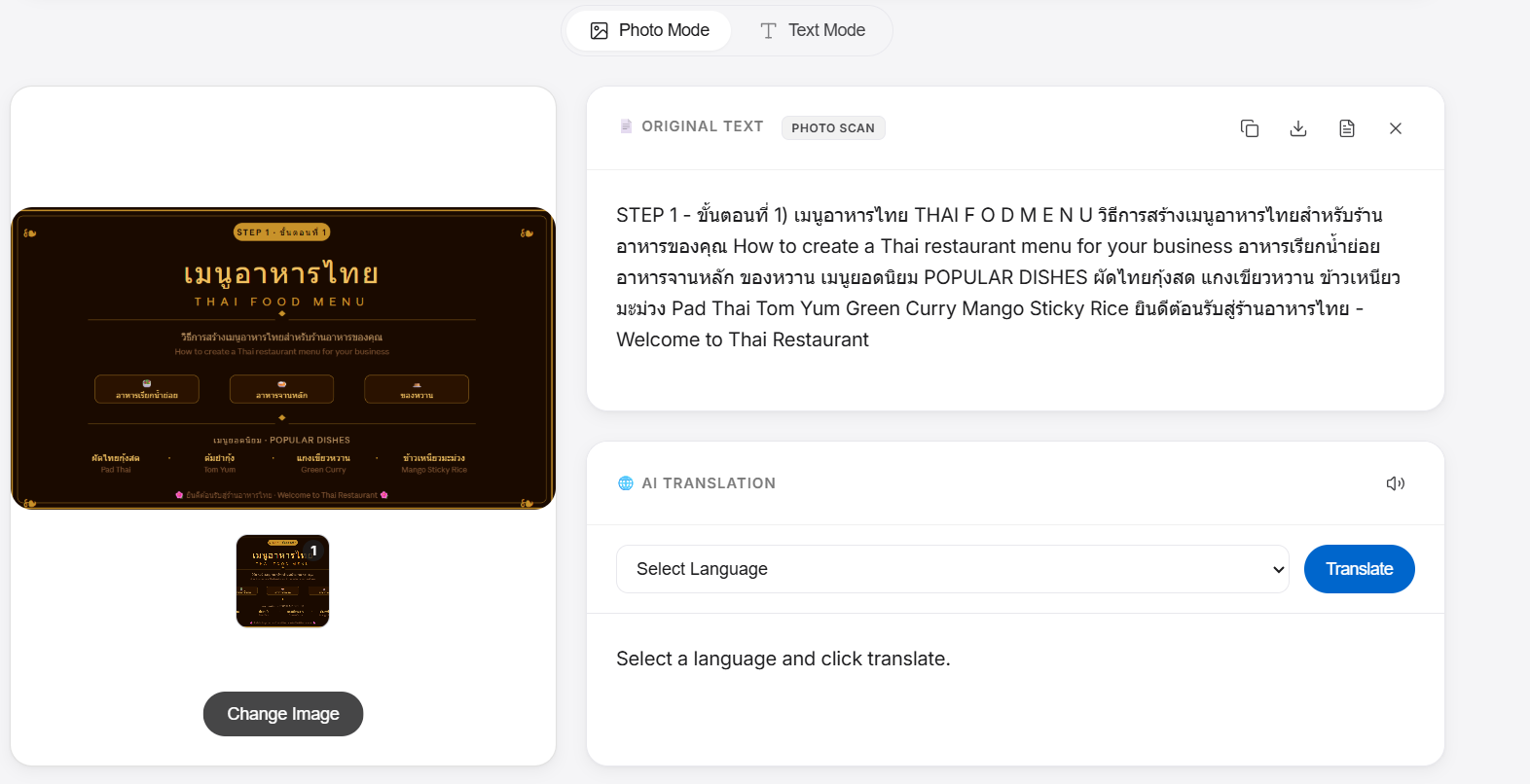The width and height of the screenshot is (1530, 784).
Task: Download the original text
Action: point(1298,128)
